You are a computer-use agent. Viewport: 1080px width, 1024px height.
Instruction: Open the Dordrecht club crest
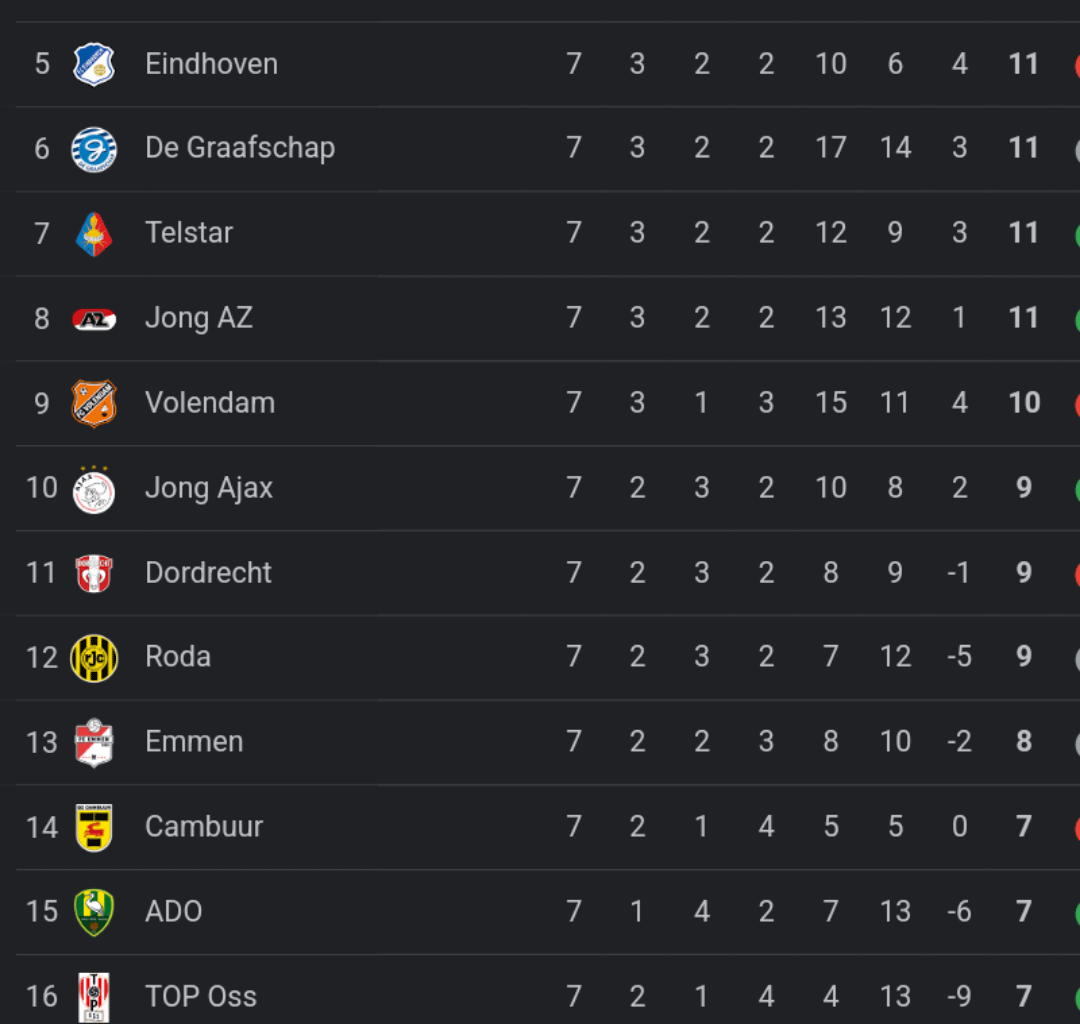pos(94,574)
